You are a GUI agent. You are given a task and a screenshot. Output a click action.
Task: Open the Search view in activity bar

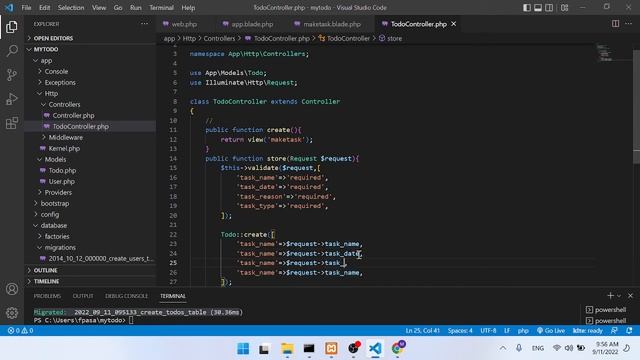click(12, 51)
